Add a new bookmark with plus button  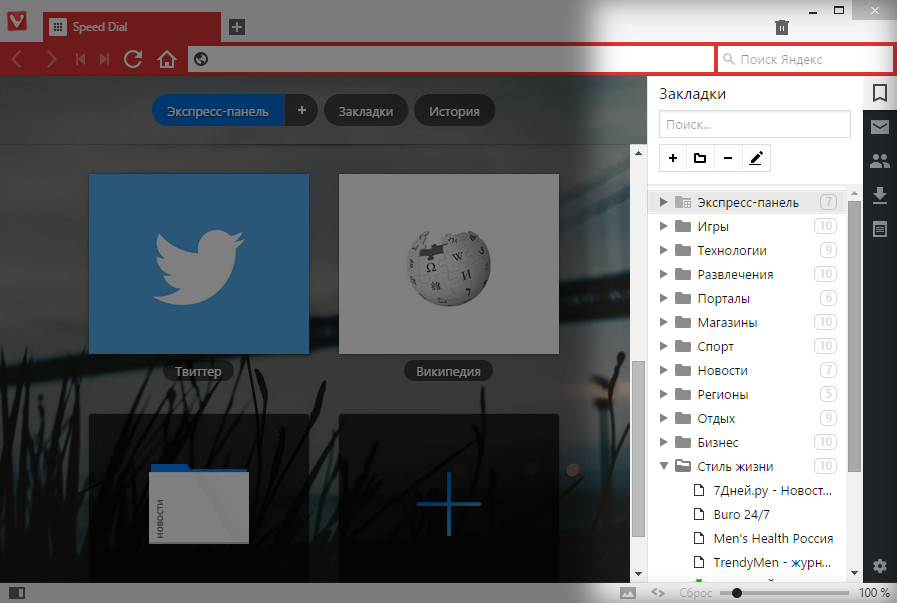673,158
